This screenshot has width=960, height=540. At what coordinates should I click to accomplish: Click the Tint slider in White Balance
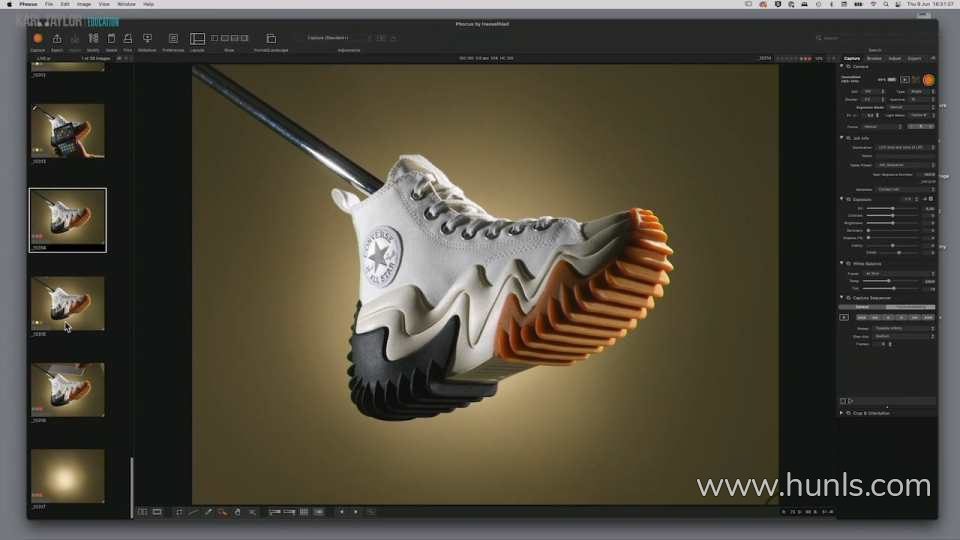[x=893, y=288]
